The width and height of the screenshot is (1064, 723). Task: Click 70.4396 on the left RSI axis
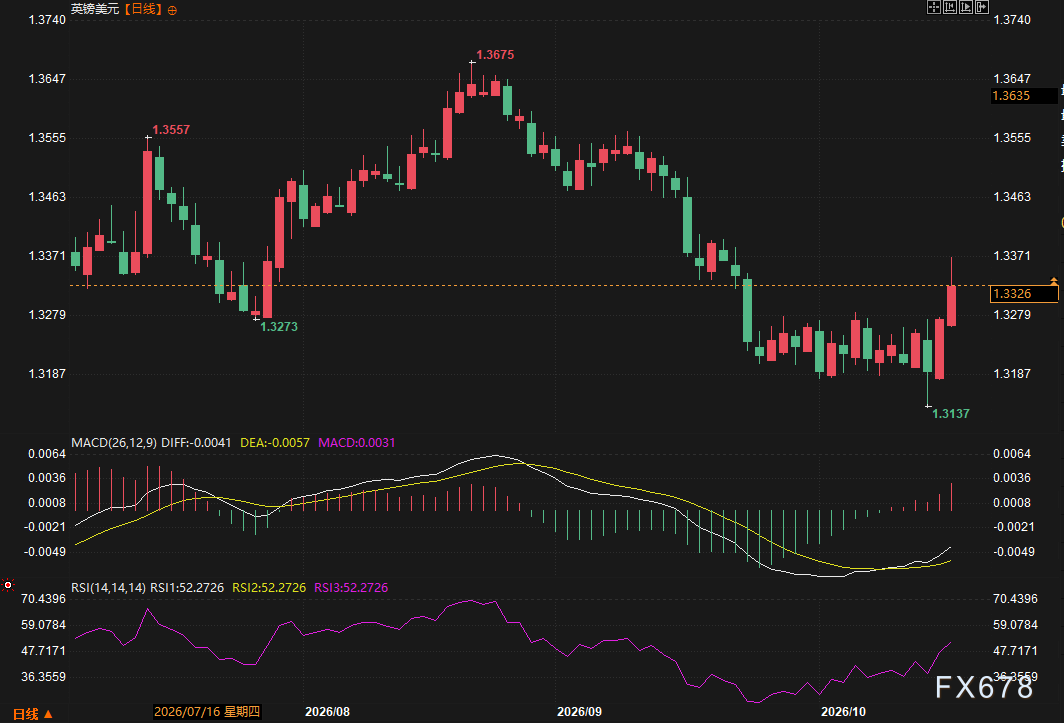[x=43, y=599]
